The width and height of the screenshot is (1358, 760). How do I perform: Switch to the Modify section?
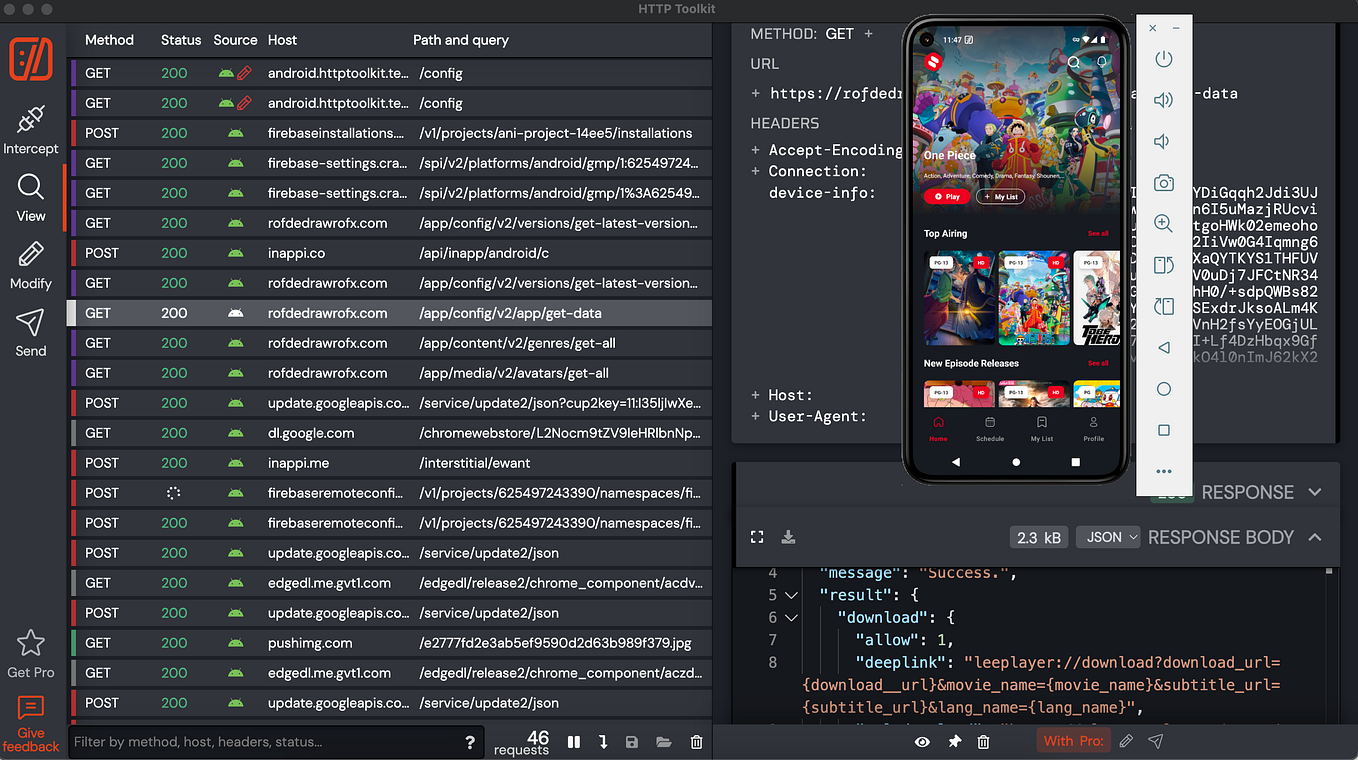click(30, 265)
